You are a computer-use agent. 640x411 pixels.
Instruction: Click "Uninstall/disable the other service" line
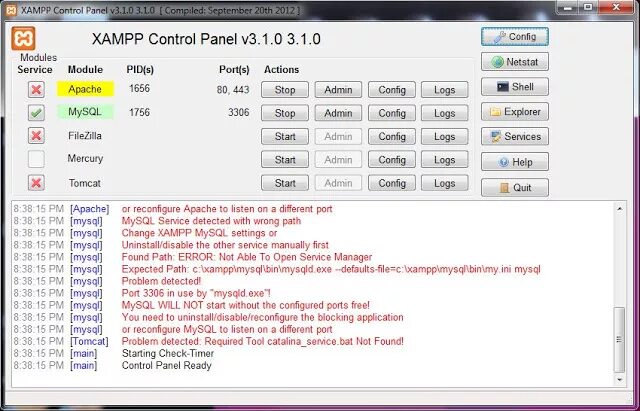coord(225,245)
